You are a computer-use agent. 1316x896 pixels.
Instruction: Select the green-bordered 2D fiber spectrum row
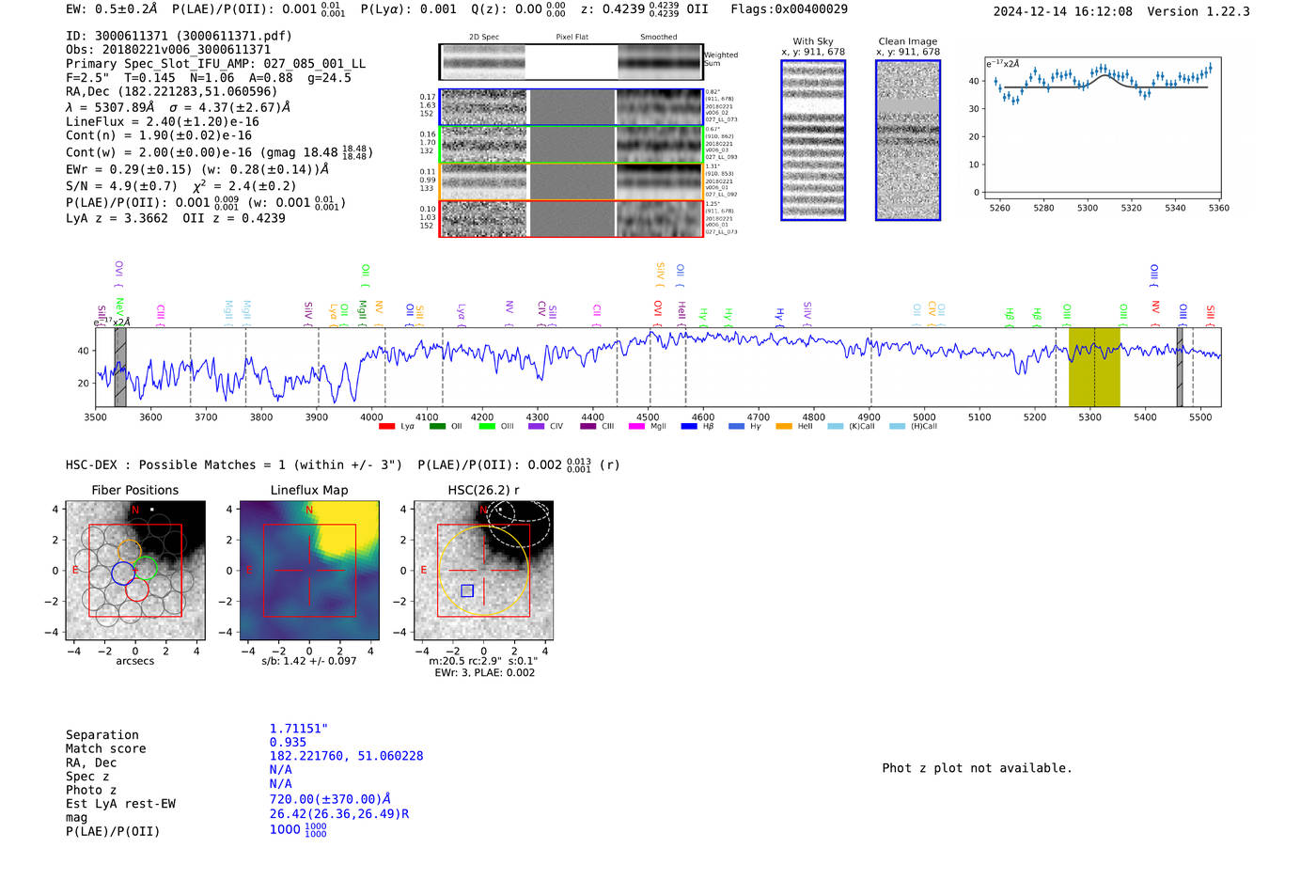571,145
